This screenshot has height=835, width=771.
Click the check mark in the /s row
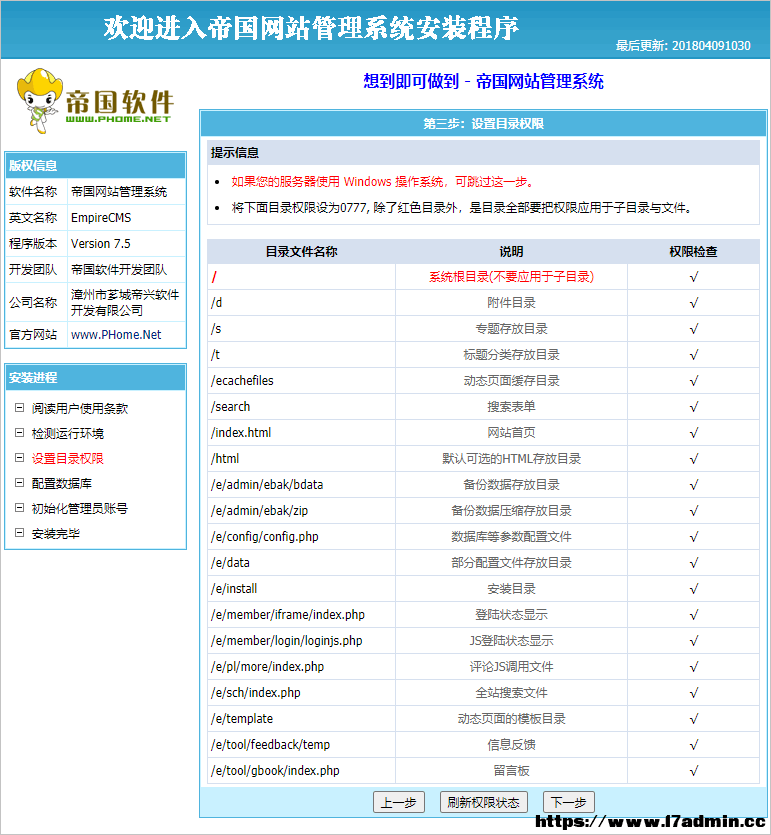click(693, 329)
